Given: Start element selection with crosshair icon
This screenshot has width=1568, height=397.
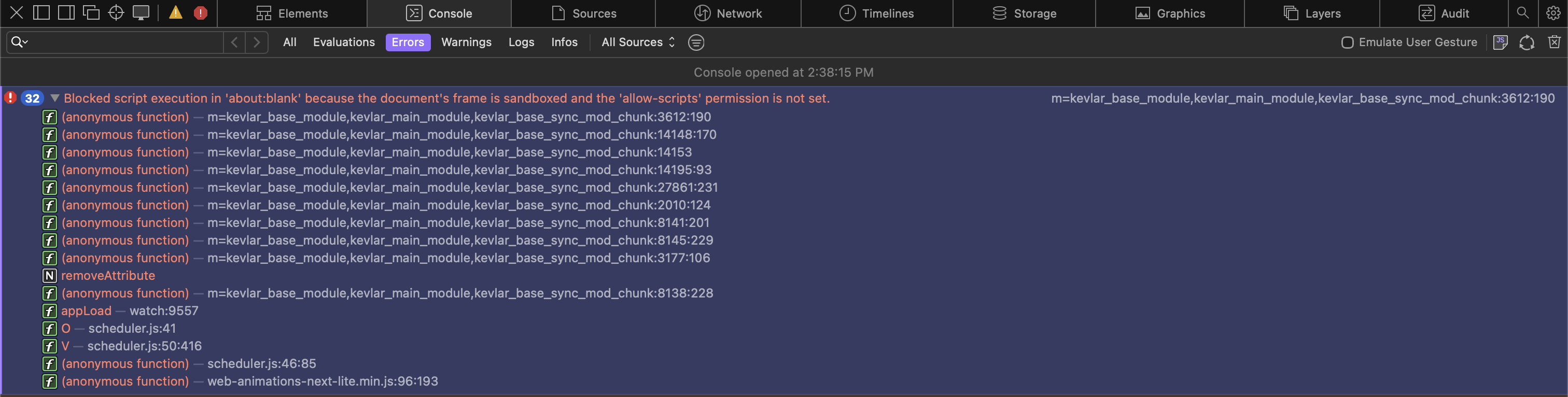Looking at the screenshot, I should 116,13.
